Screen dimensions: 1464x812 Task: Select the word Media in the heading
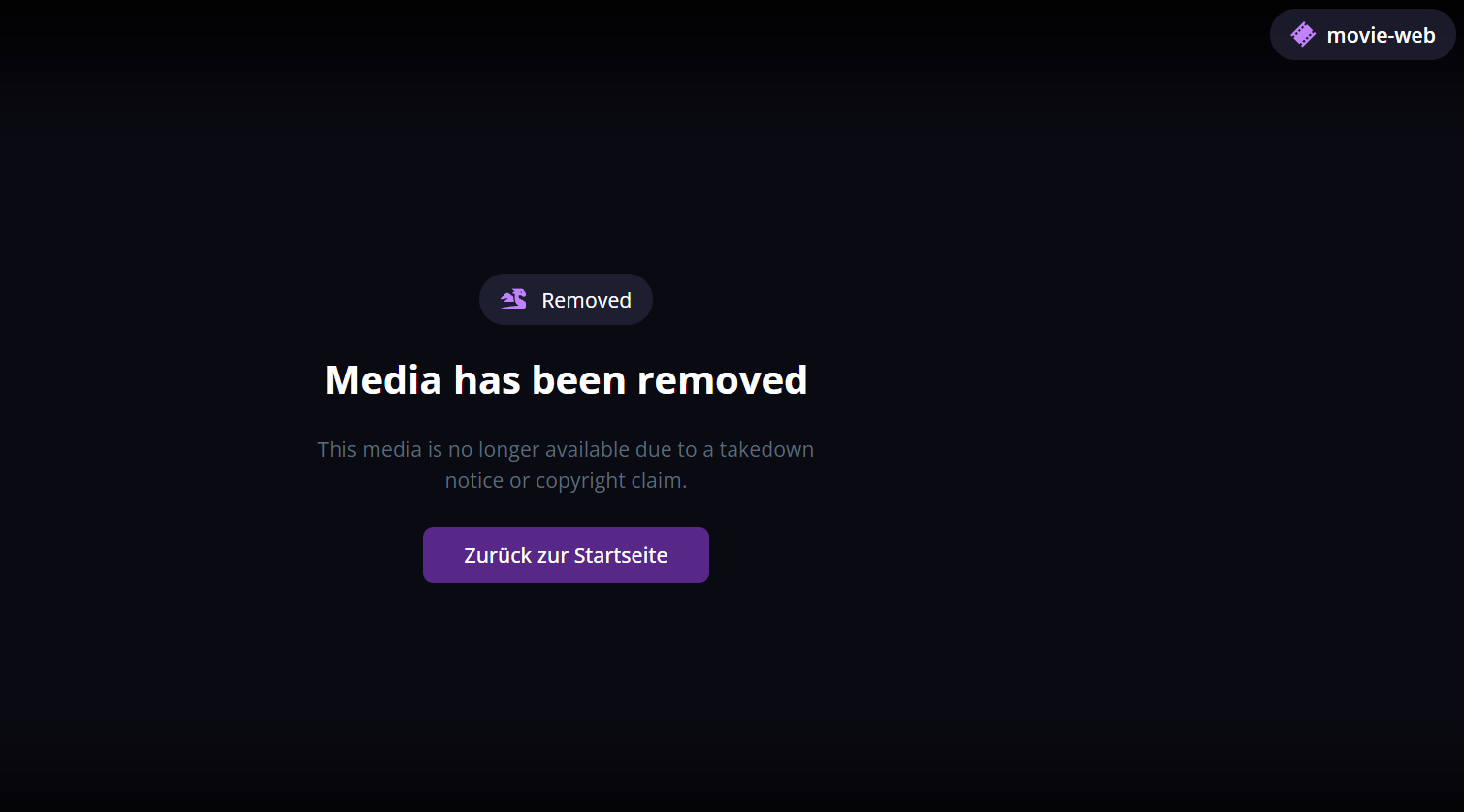(383, 379)
